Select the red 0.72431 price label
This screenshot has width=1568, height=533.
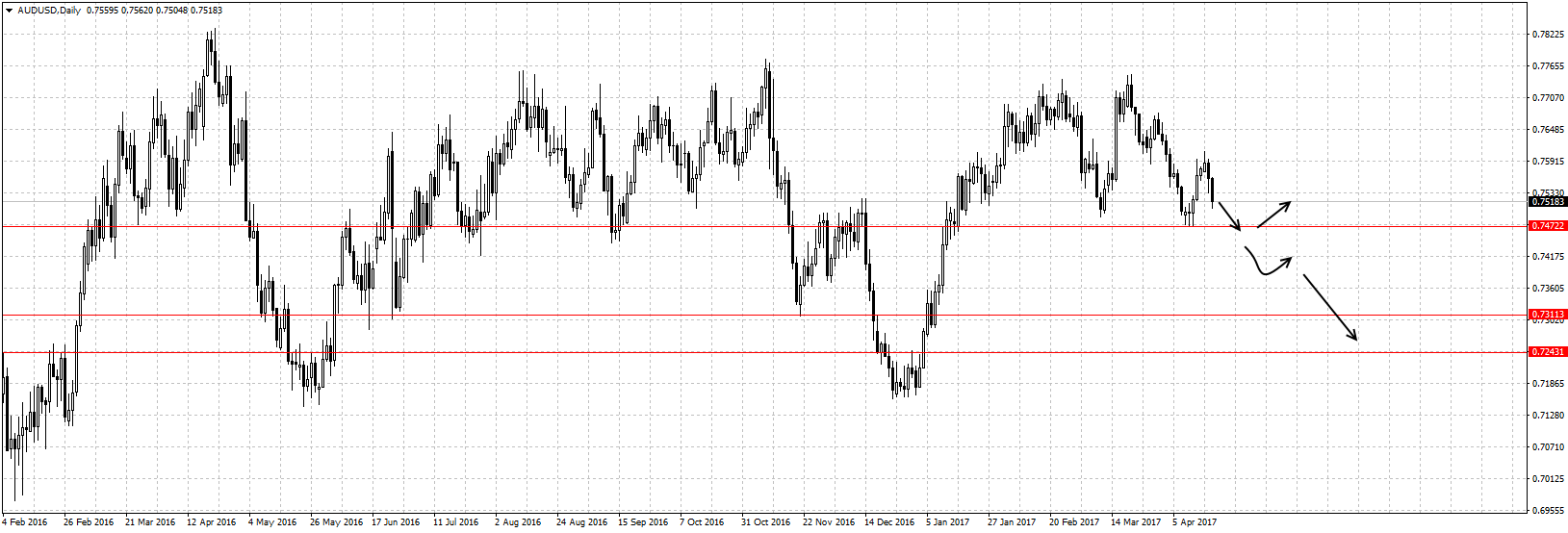click(1548, 352)
